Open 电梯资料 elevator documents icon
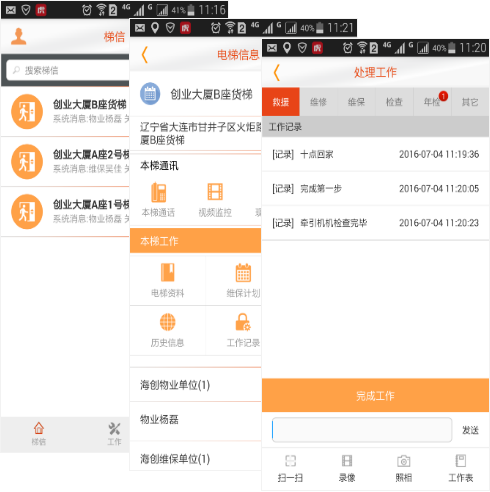 point(168,272)
